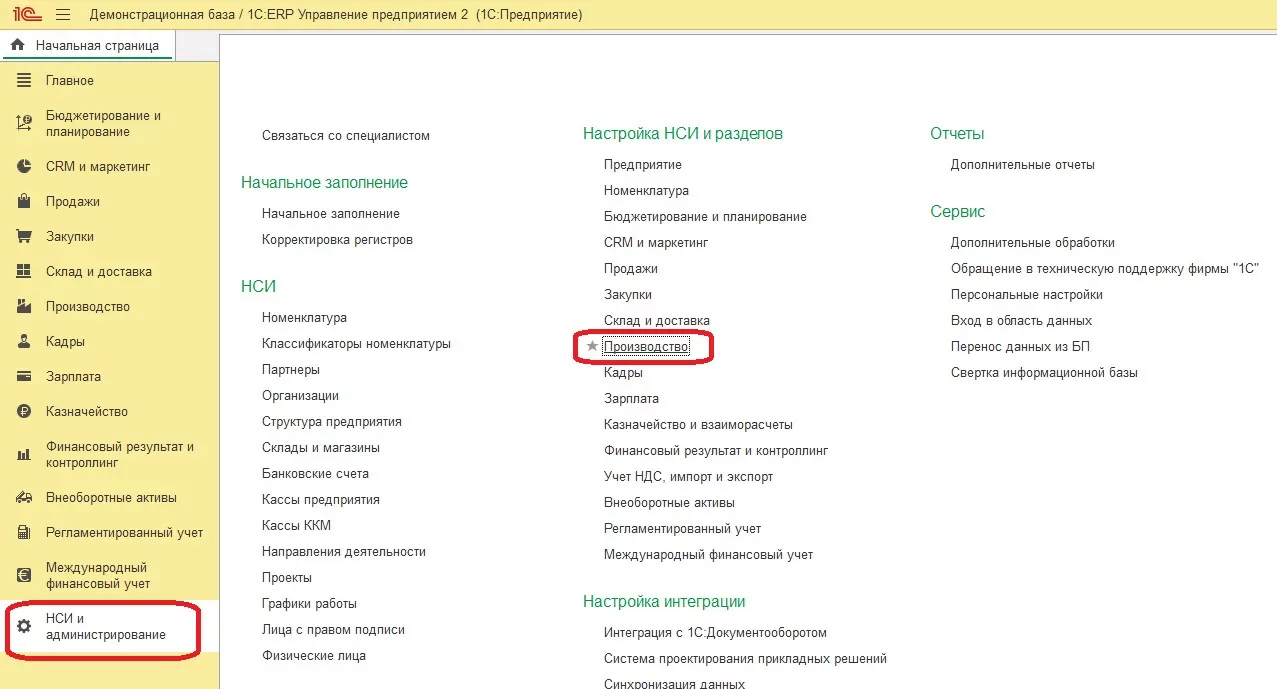This screenshot has width=1277, height=689.
Task: Open Лица с правом подписи
Action: [x=333, y=629]
